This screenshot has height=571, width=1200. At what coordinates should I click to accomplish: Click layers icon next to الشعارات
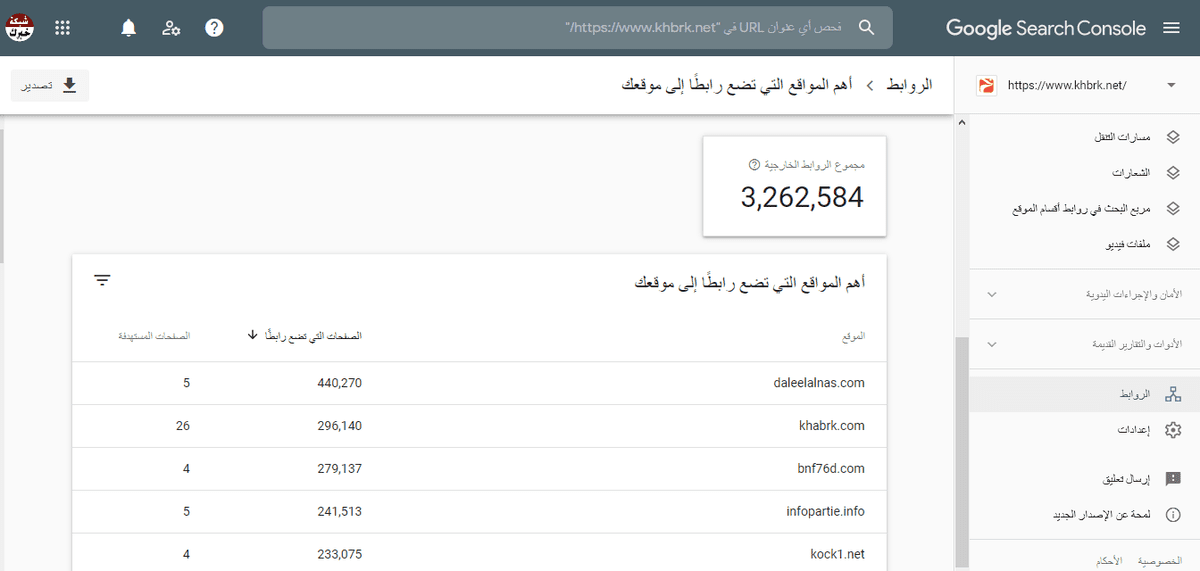[1173, 173]
